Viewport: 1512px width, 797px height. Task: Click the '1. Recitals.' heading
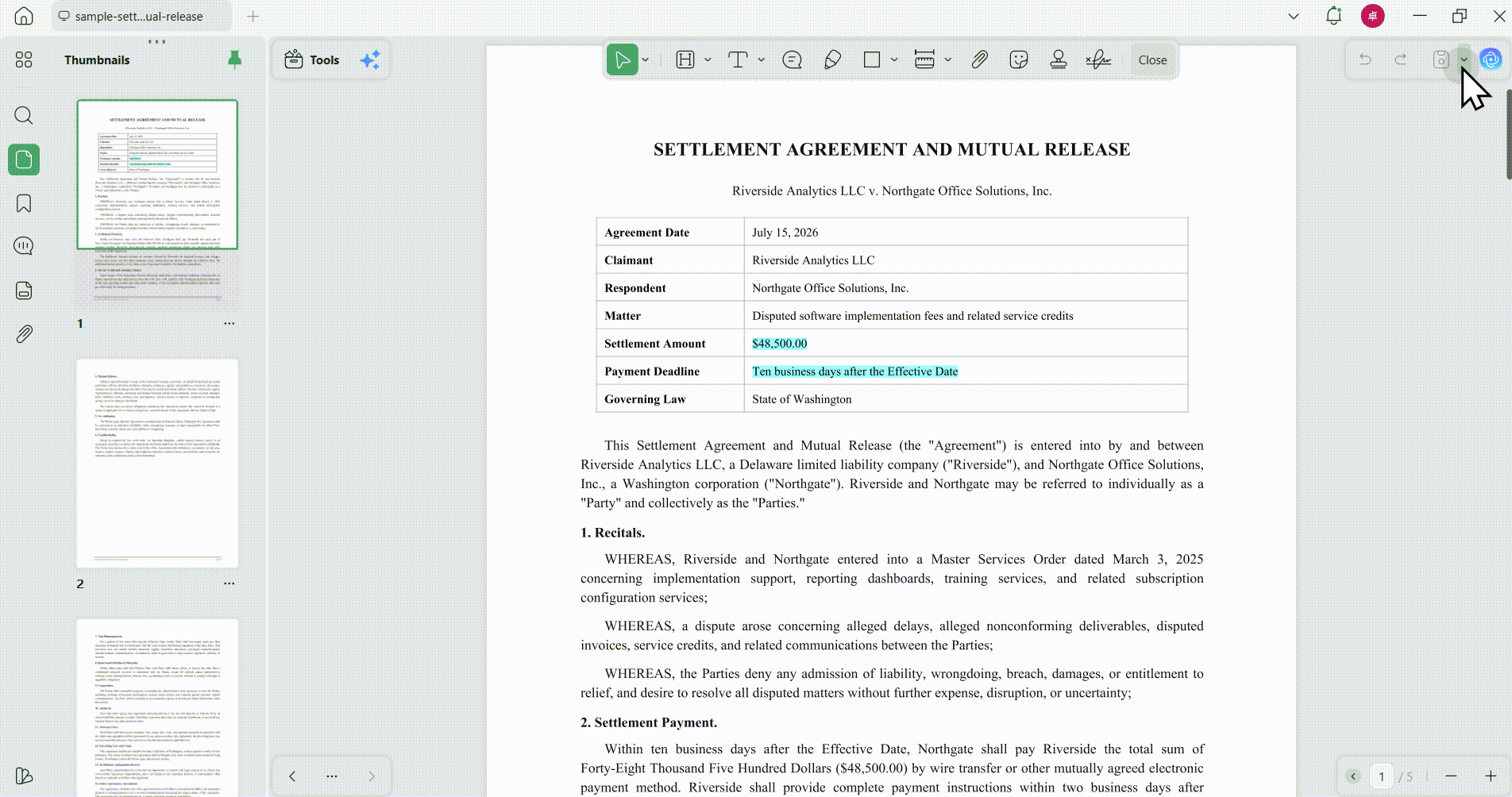pos(612,533)
